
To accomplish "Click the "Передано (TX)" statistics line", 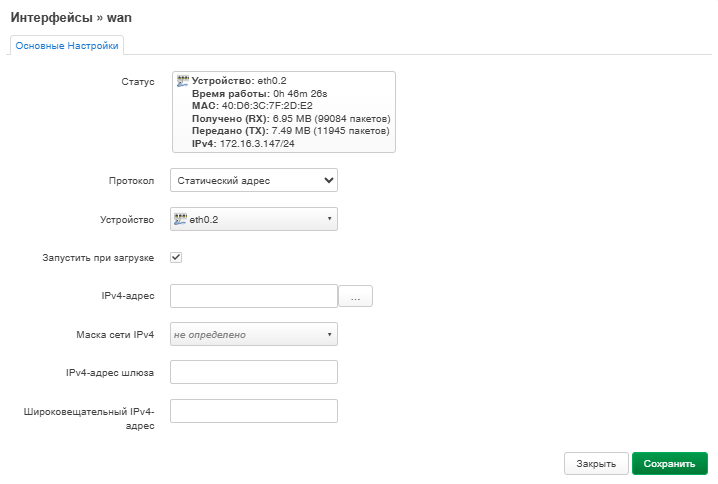I will (290, 130).
